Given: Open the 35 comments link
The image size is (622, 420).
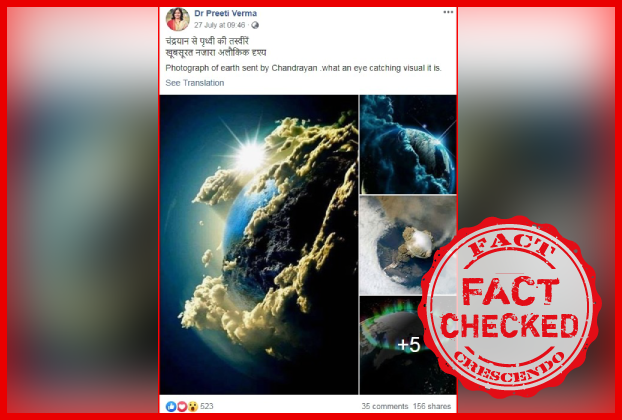Looking at the screenshot, I should pyautogui.click(x=385, y=406).
